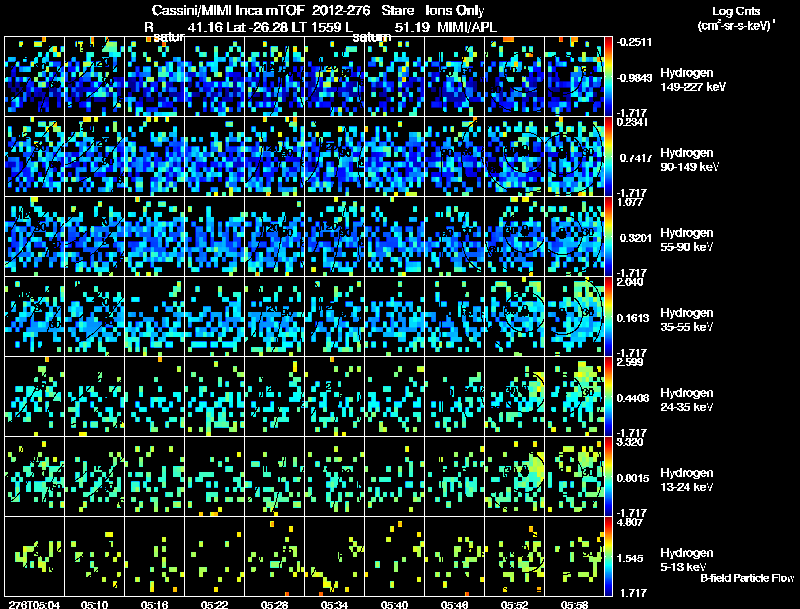Select the 'Hydrogen 5-13 keV' row label
Viewport: 800px width, 609px height.
click(x=687, y=560)
